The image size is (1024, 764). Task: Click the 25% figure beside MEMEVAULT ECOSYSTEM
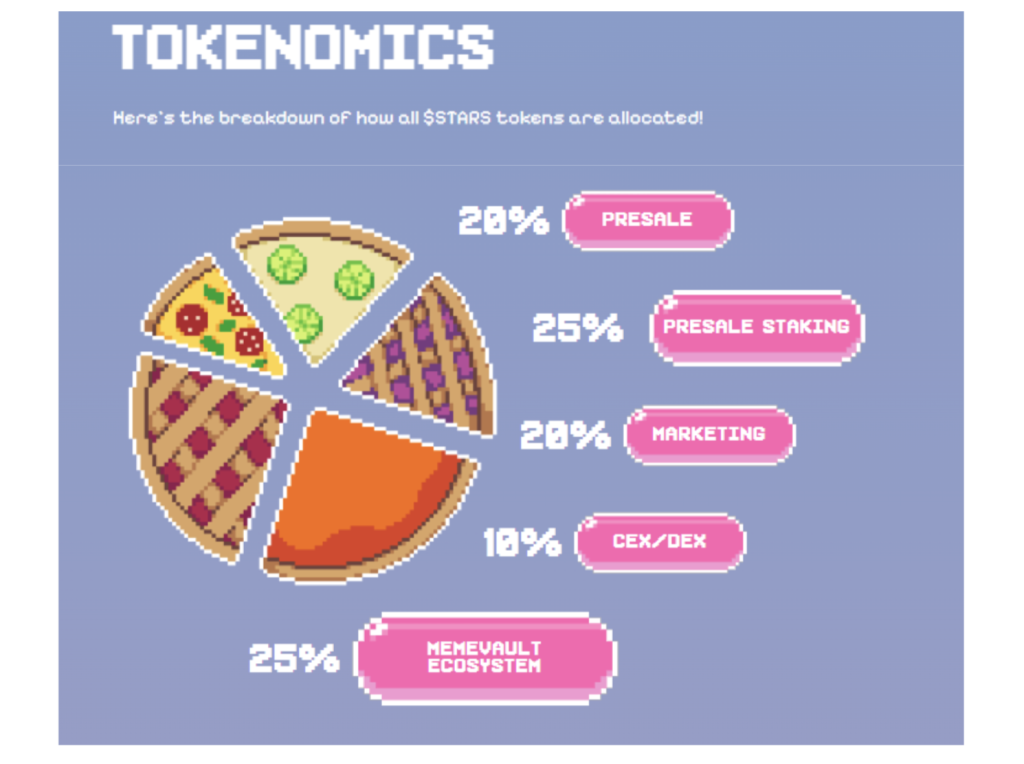(x=294, y=658)
